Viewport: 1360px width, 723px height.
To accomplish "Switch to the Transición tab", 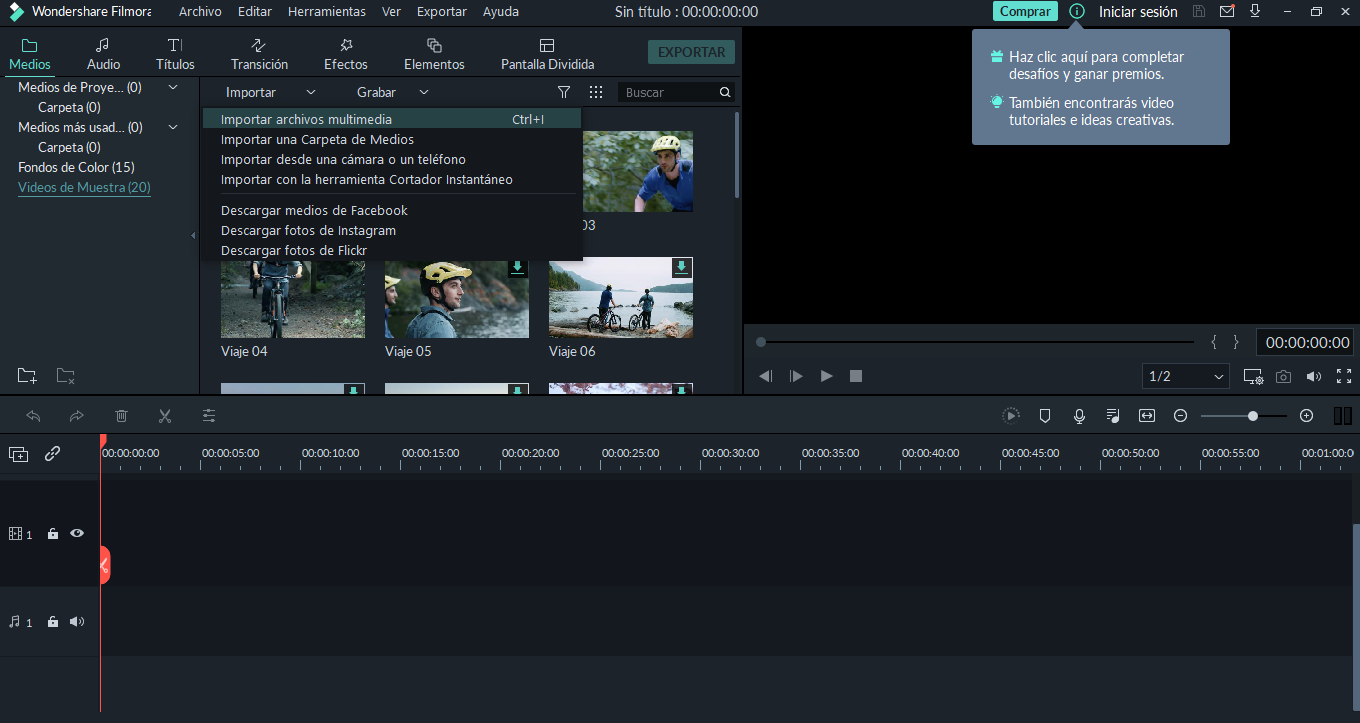I will point(259,54).
